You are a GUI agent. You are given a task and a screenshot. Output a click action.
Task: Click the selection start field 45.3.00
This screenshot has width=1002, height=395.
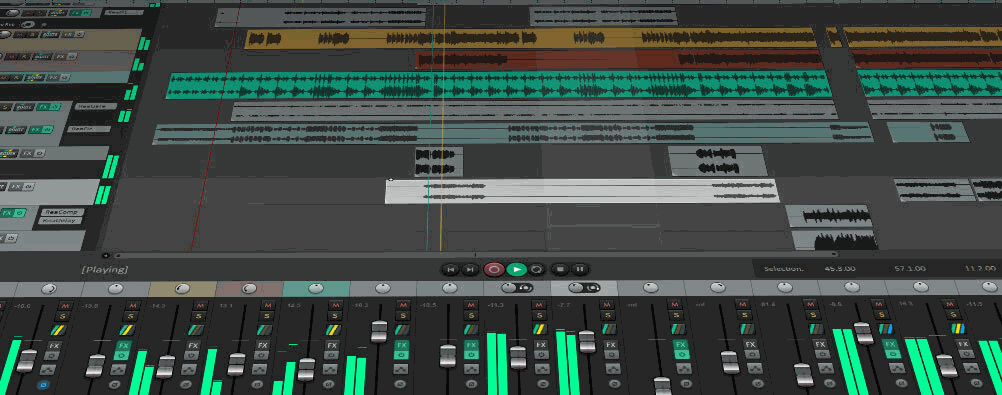840,269
